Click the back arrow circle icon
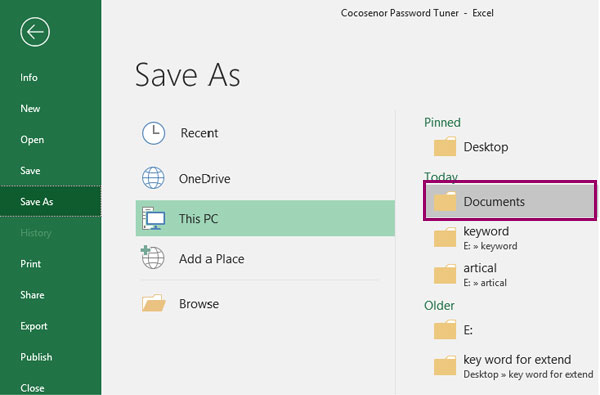 [x=35, y=32]
